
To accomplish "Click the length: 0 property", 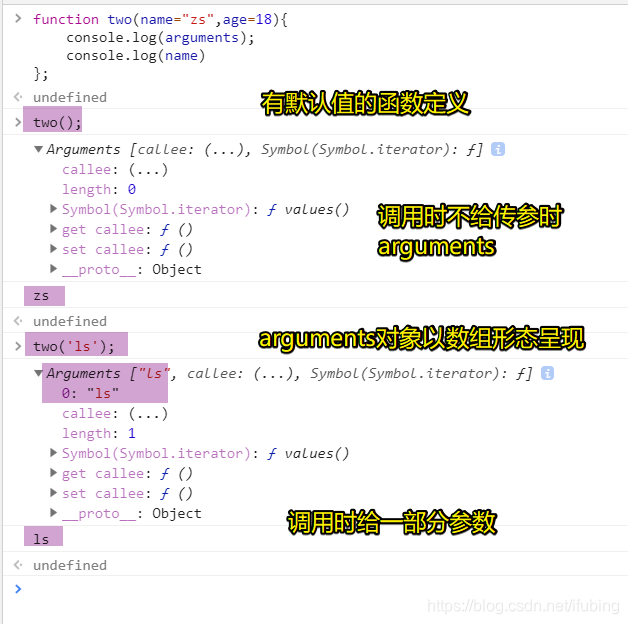I will [x=99, y=189].
